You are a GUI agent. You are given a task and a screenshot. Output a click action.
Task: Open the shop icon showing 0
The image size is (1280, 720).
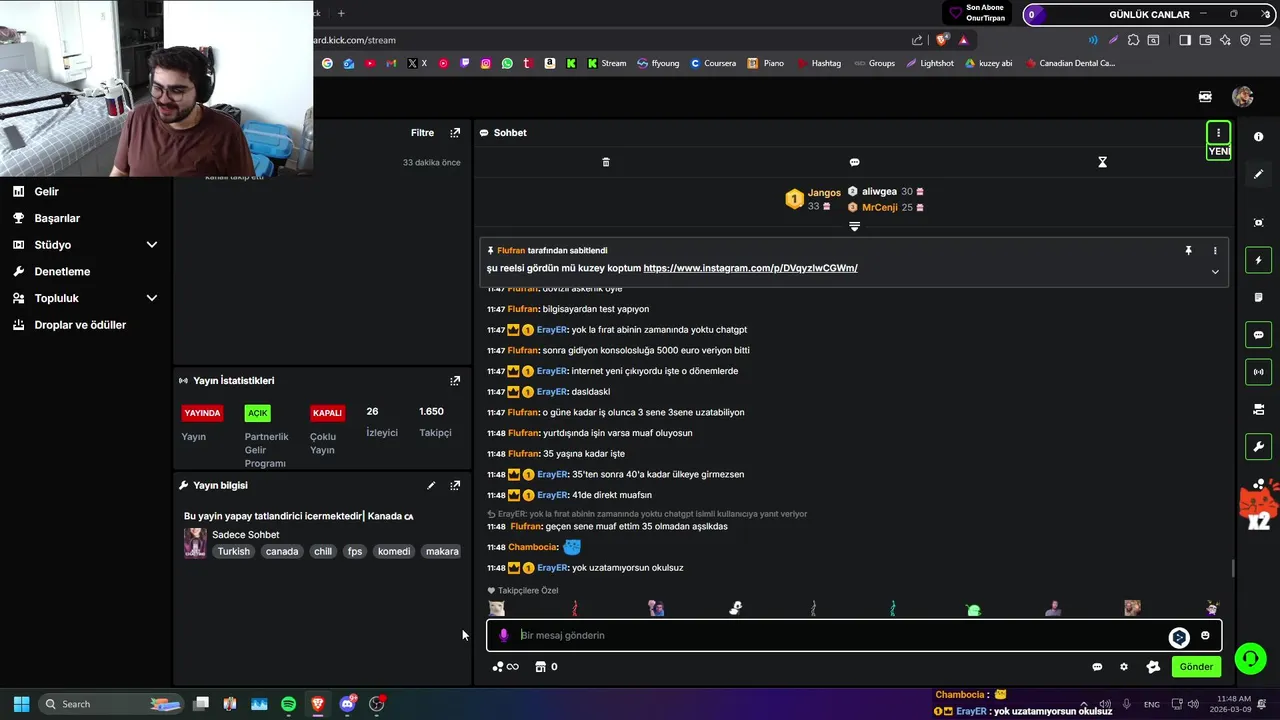pyautogui.click(x=546, y=667)
